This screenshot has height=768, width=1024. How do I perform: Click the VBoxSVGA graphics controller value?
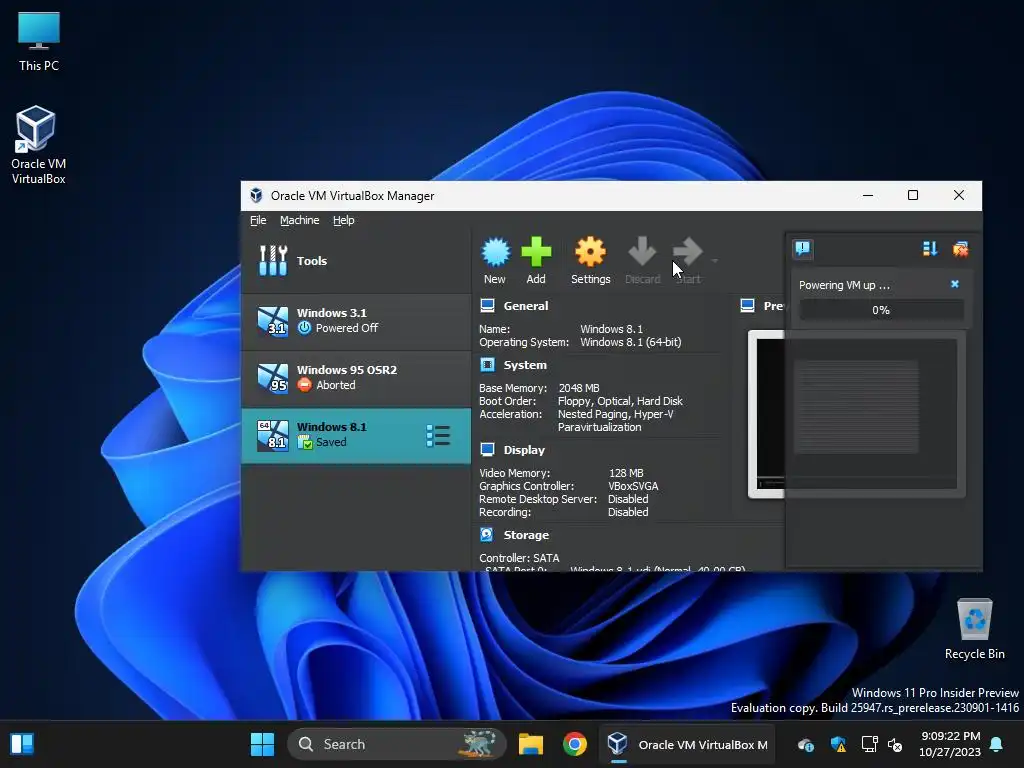[x=633, y=486]
